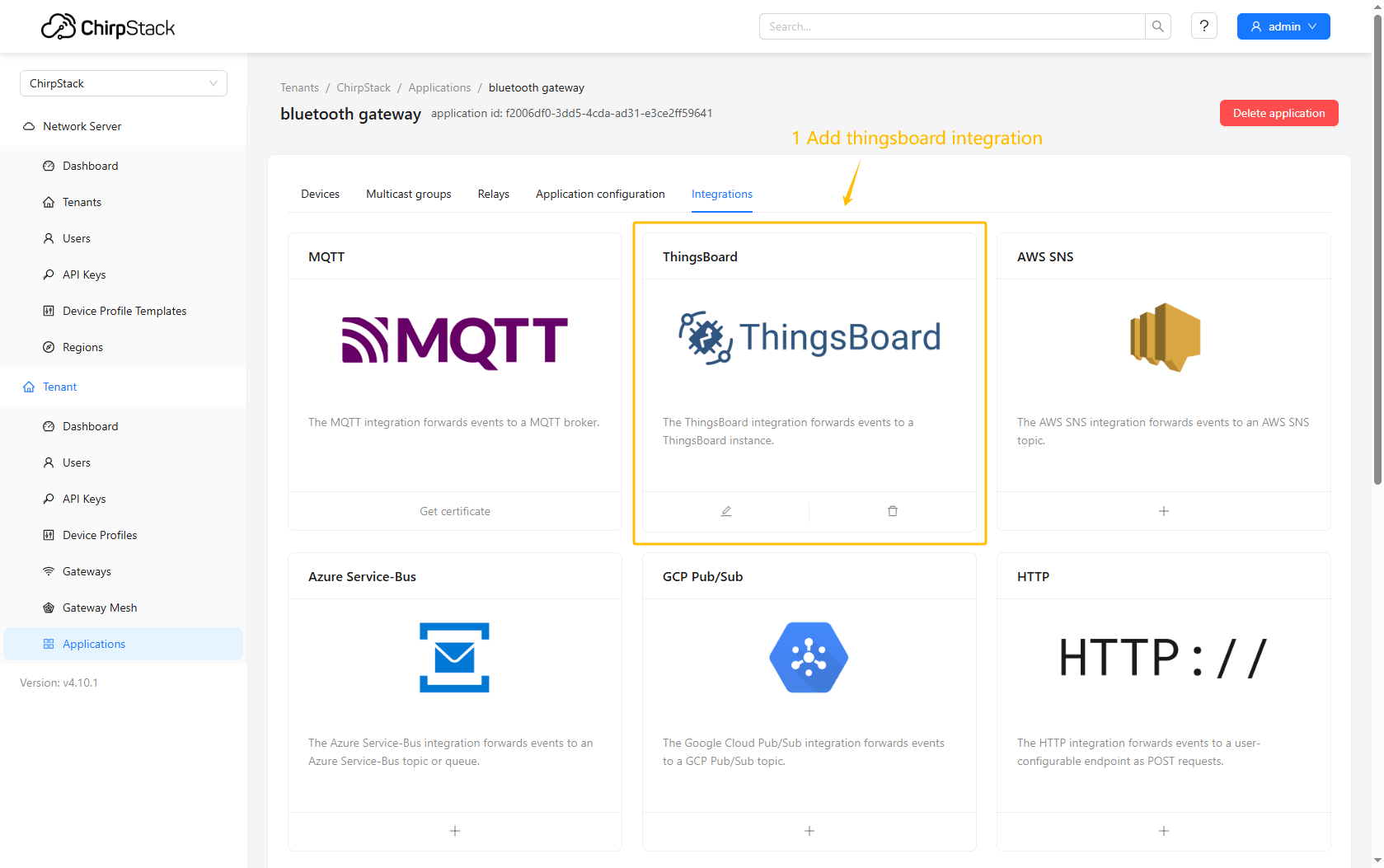1384x868 pixels.
Task: Collapse the Network Server sidebar section
Action: pos(82,126)
